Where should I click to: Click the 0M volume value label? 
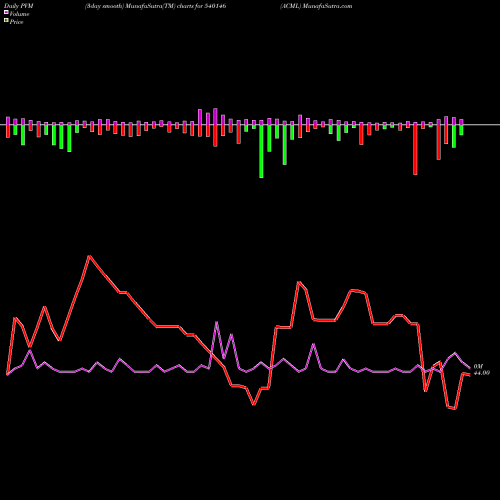478,367
